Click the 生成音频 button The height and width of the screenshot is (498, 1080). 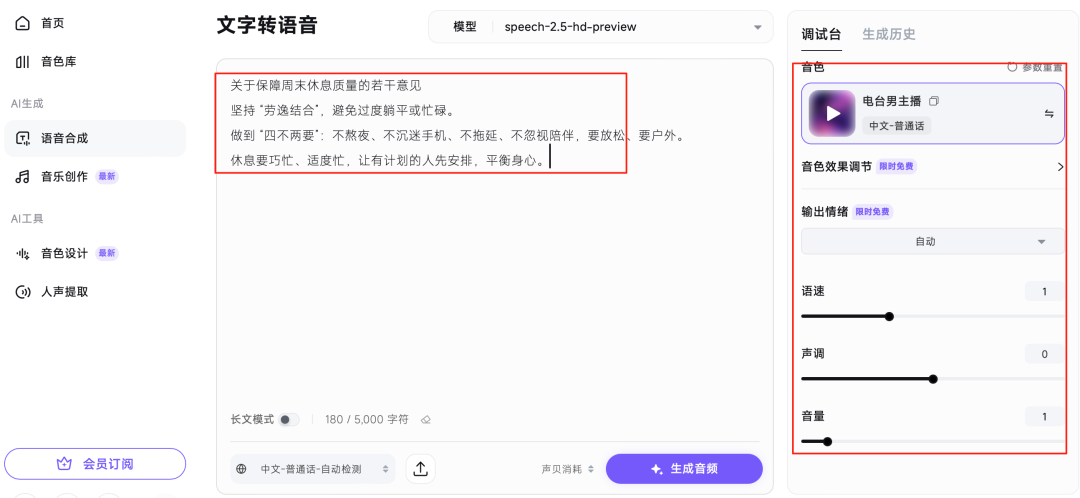point(684,469)
